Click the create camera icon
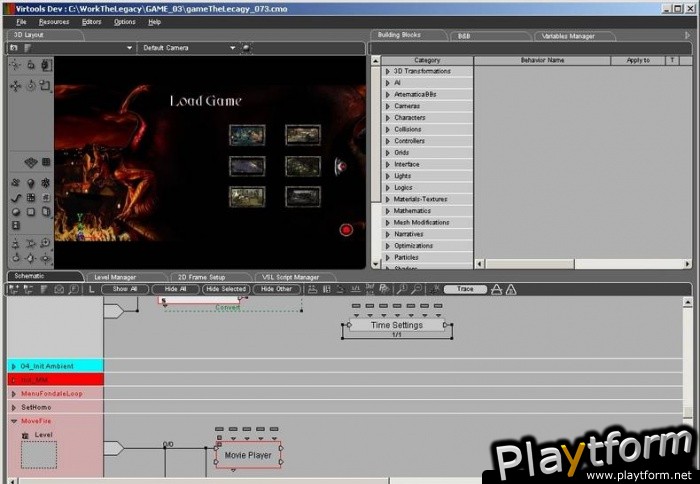The width and height of the screenshot is (700, 484). pos(16,183)
